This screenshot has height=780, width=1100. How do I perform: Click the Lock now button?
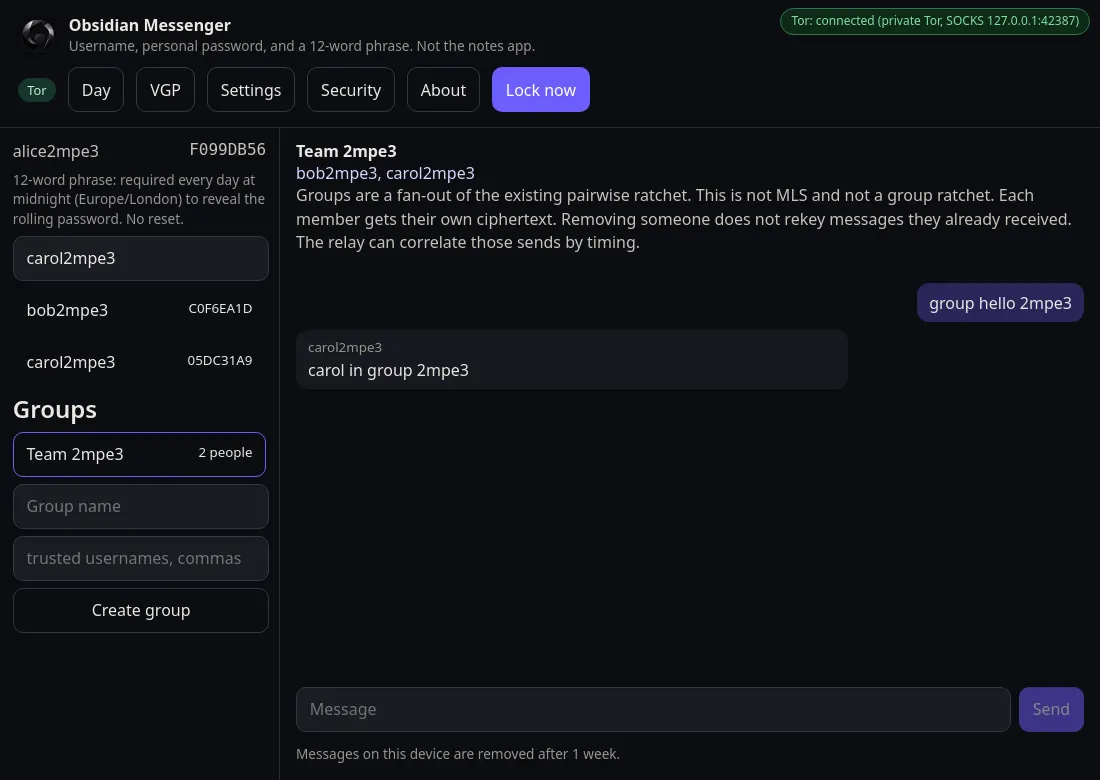[x=541, y=90]
